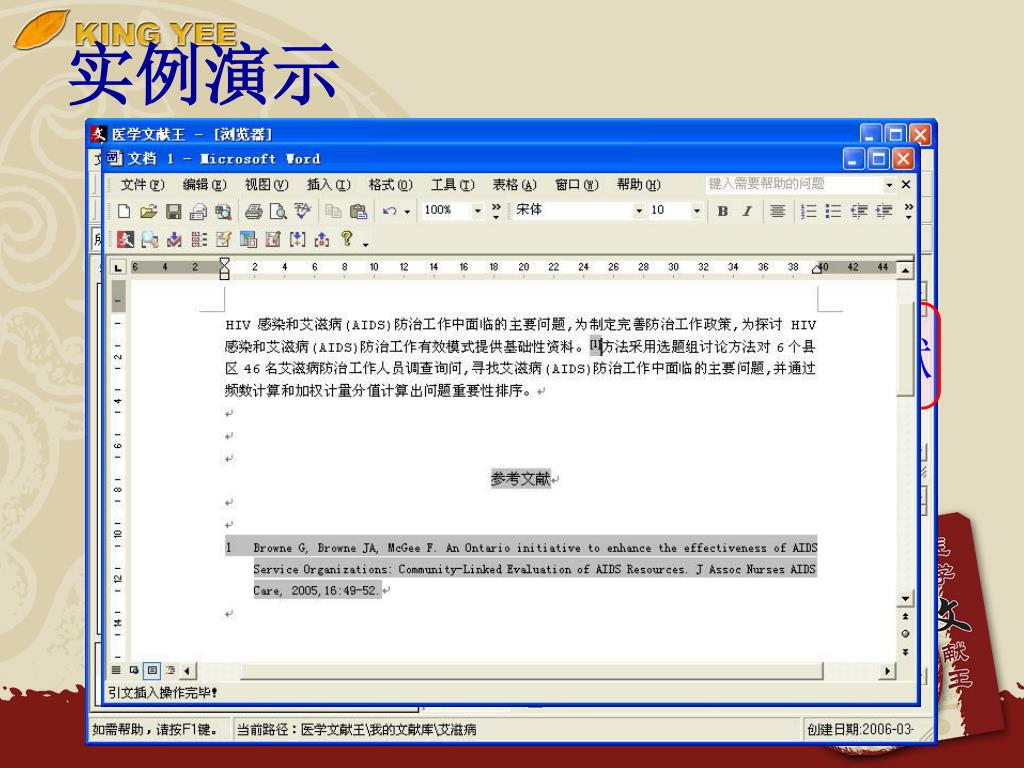1024x768 pixels.
Task: Click the red 医学文献王 logo toolbar icon
Action: [125, 240]
